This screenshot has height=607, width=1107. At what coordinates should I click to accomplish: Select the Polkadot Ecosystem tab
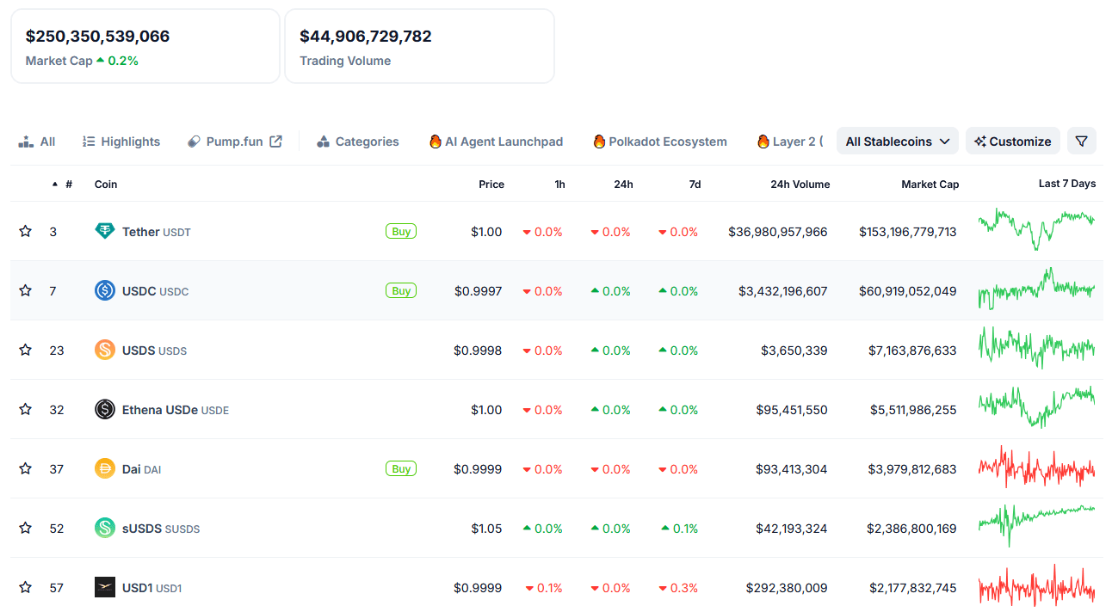click(x=660, y=141)
